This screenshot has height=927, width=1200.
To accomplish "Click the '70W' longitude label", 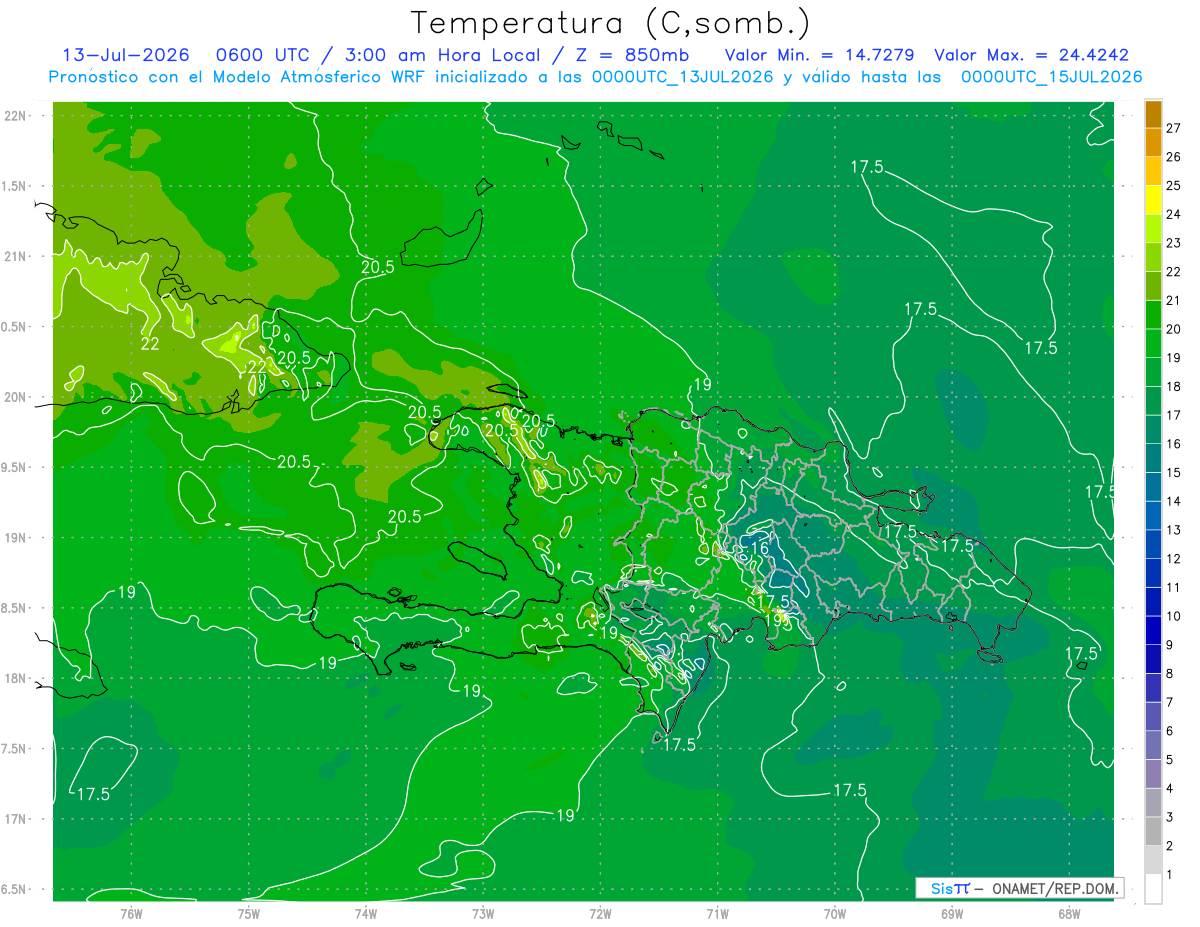I will tap(834, 914).
